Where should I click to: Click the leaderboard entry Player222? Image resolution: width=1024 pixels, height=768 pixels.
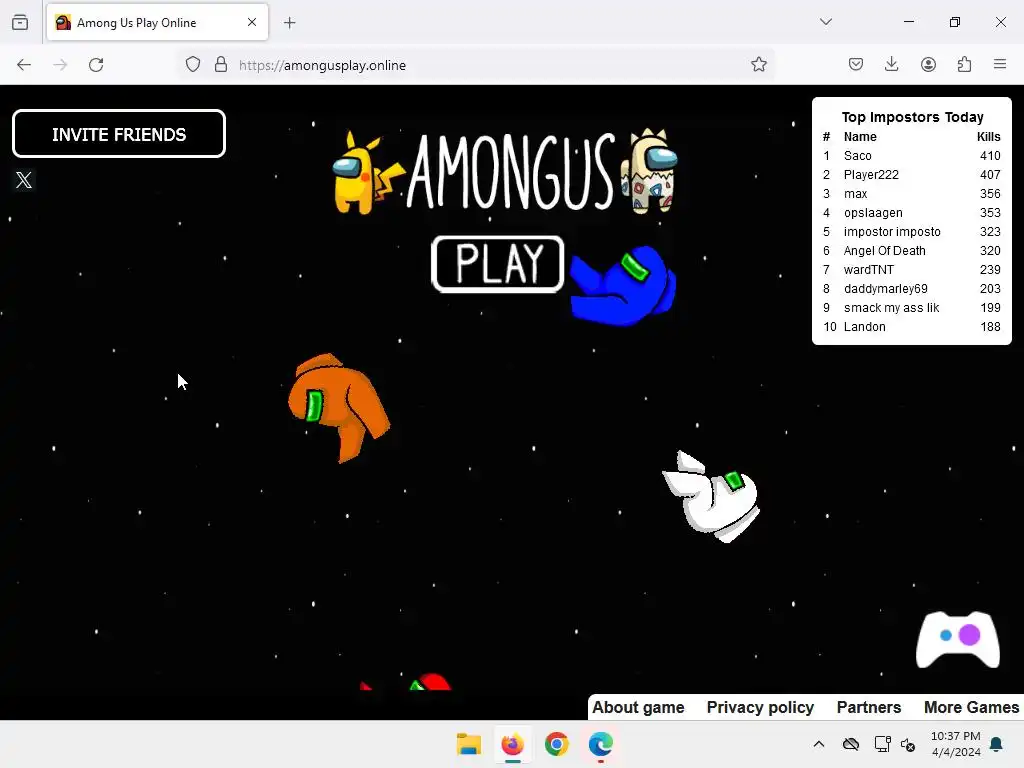(871, 174)
